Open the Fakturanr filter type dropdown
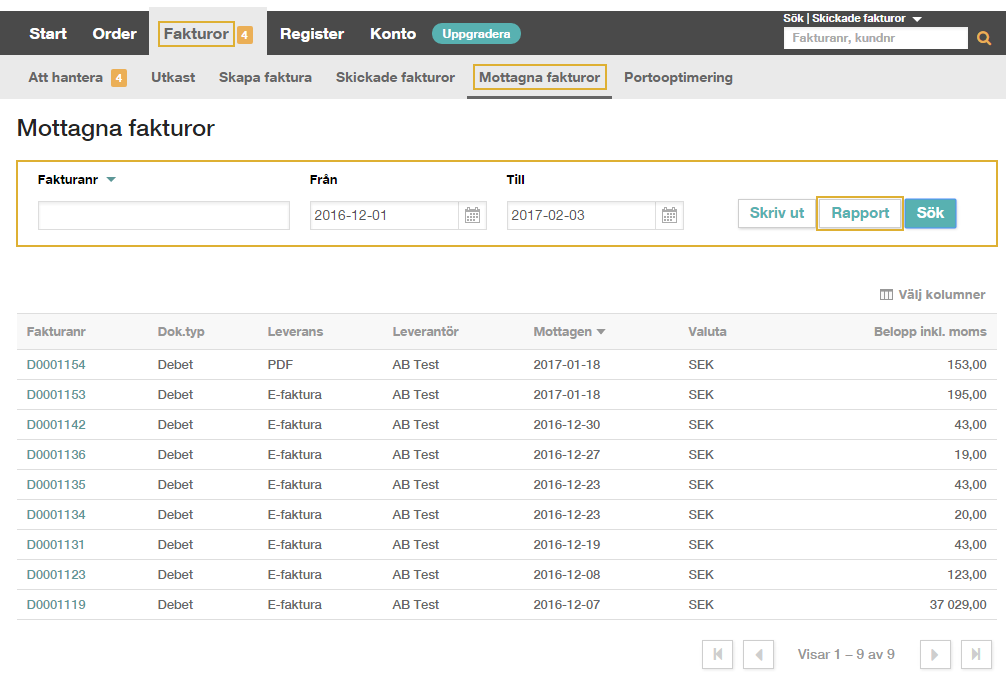This screenshot has height=679, width=1006. [111, 180]
